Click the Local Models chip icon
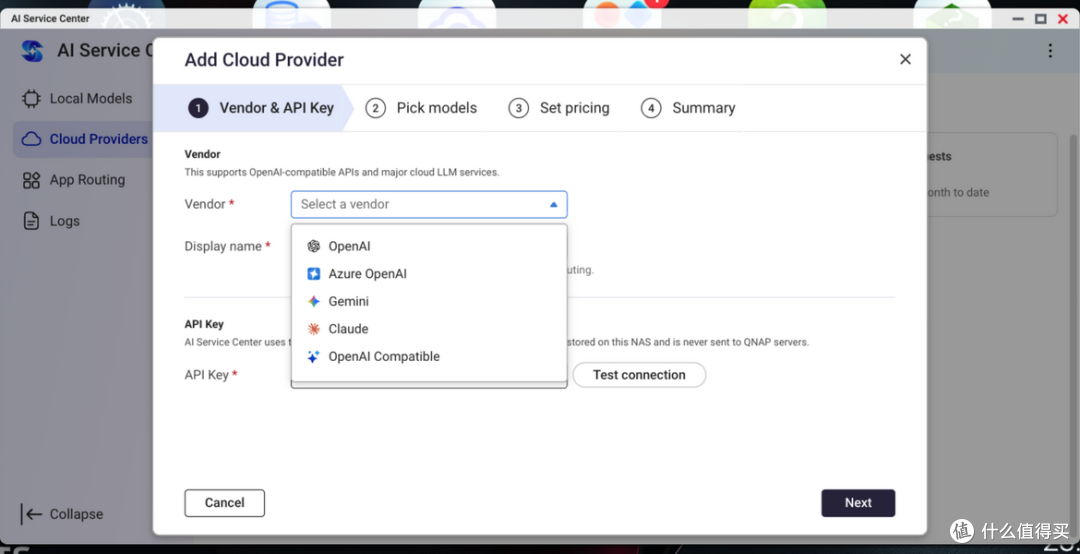Image resolution: width=1080 pixels, height=554 pixels. pyautogui.click(x=31, y=99)
